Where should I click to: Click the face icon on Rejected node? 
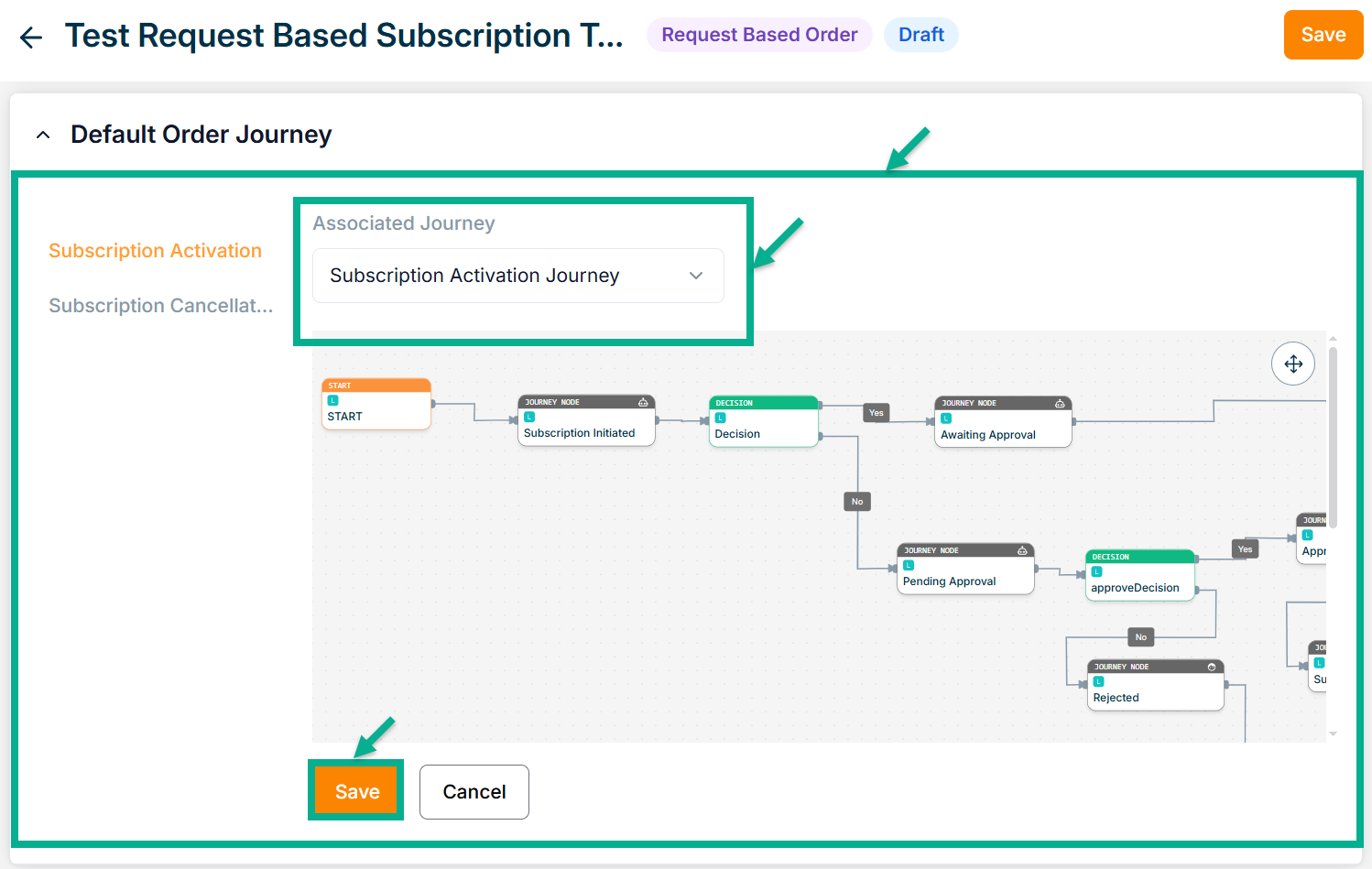click(x=1212, y=667)
